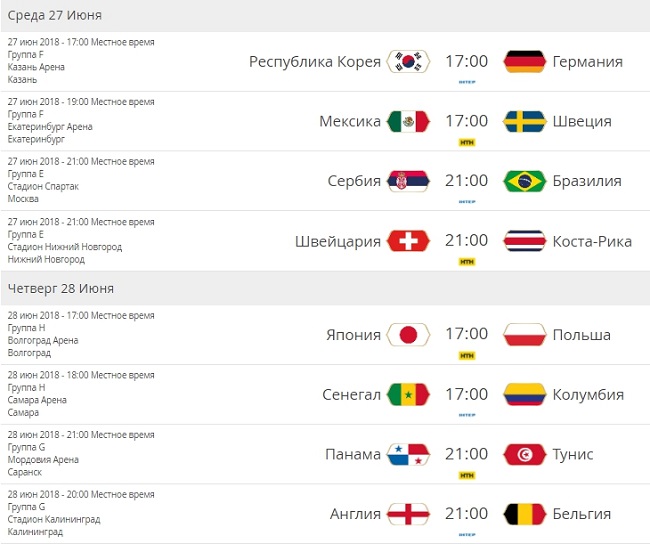Click the Belgium flag icon

coord(525,514)
